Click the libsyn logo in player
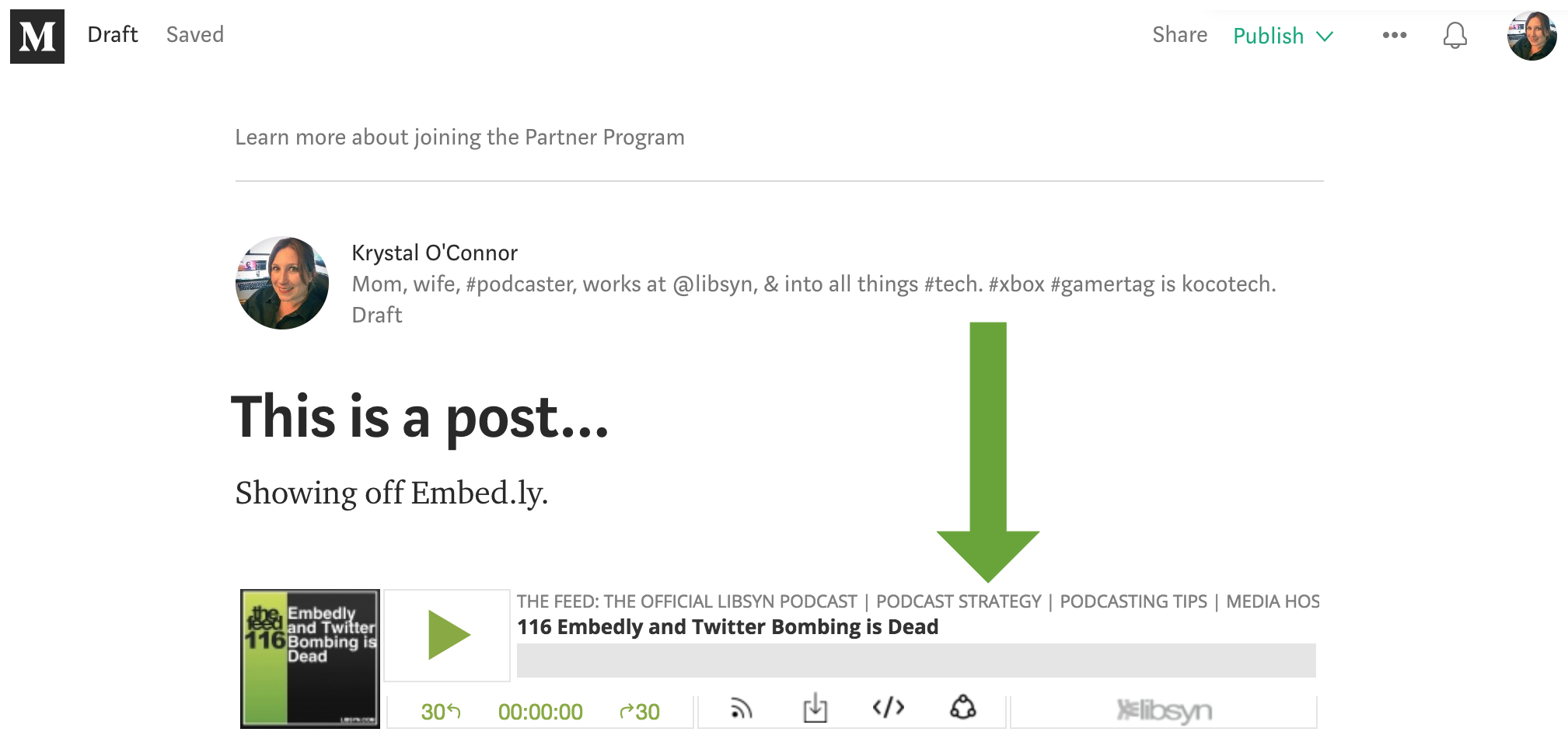This screenshot has height=753, width=1568. (1164, 711)
